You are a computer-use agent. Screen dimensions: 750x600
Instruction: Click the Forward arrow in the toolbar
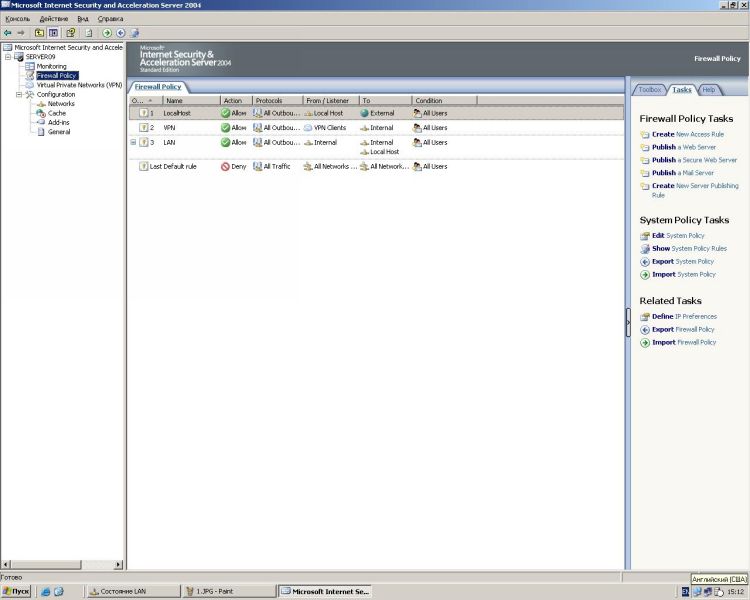pos(21,33)
